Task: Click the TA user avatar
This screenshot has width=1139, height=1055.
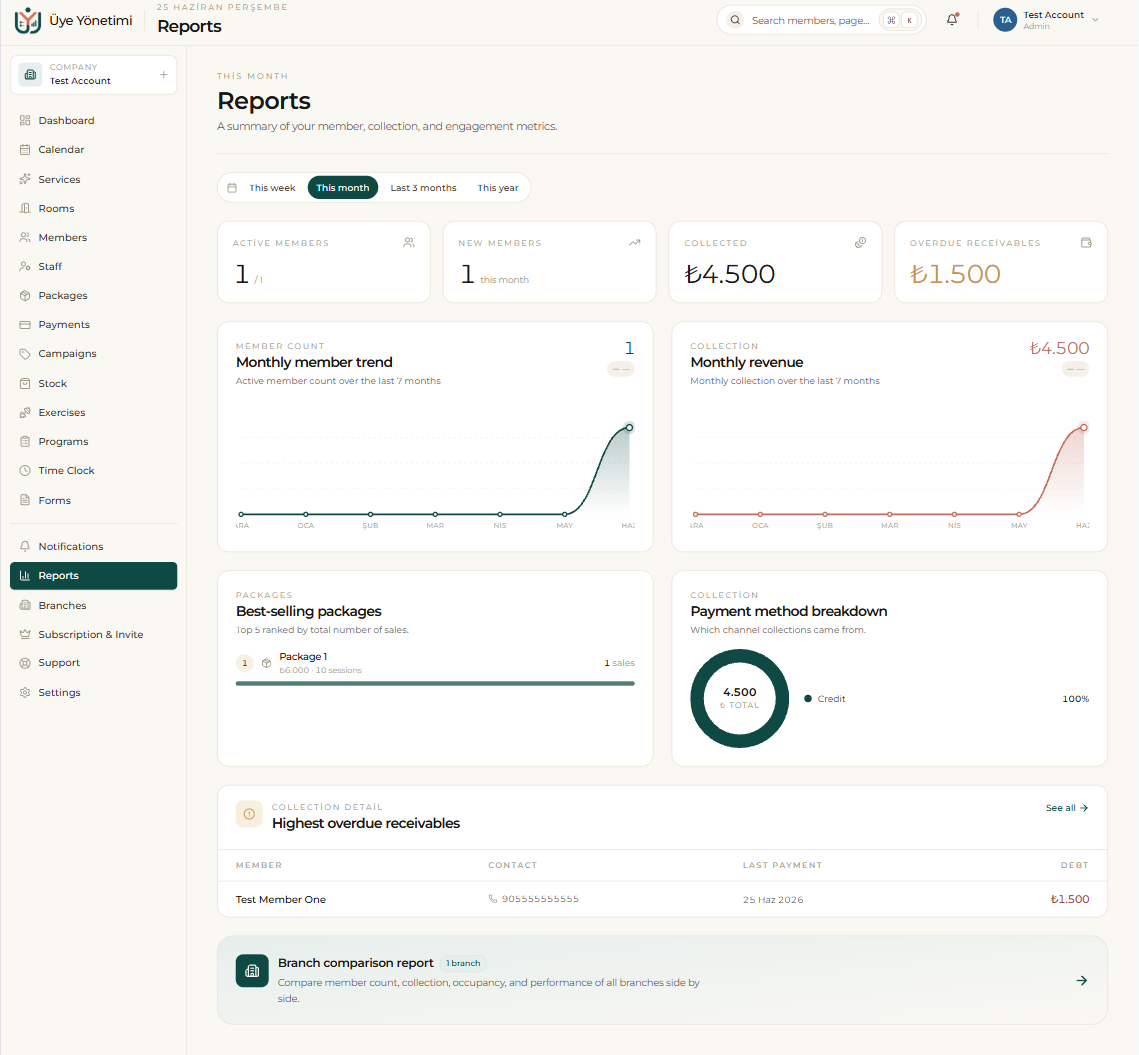Action: click(x=1005, y=20)
